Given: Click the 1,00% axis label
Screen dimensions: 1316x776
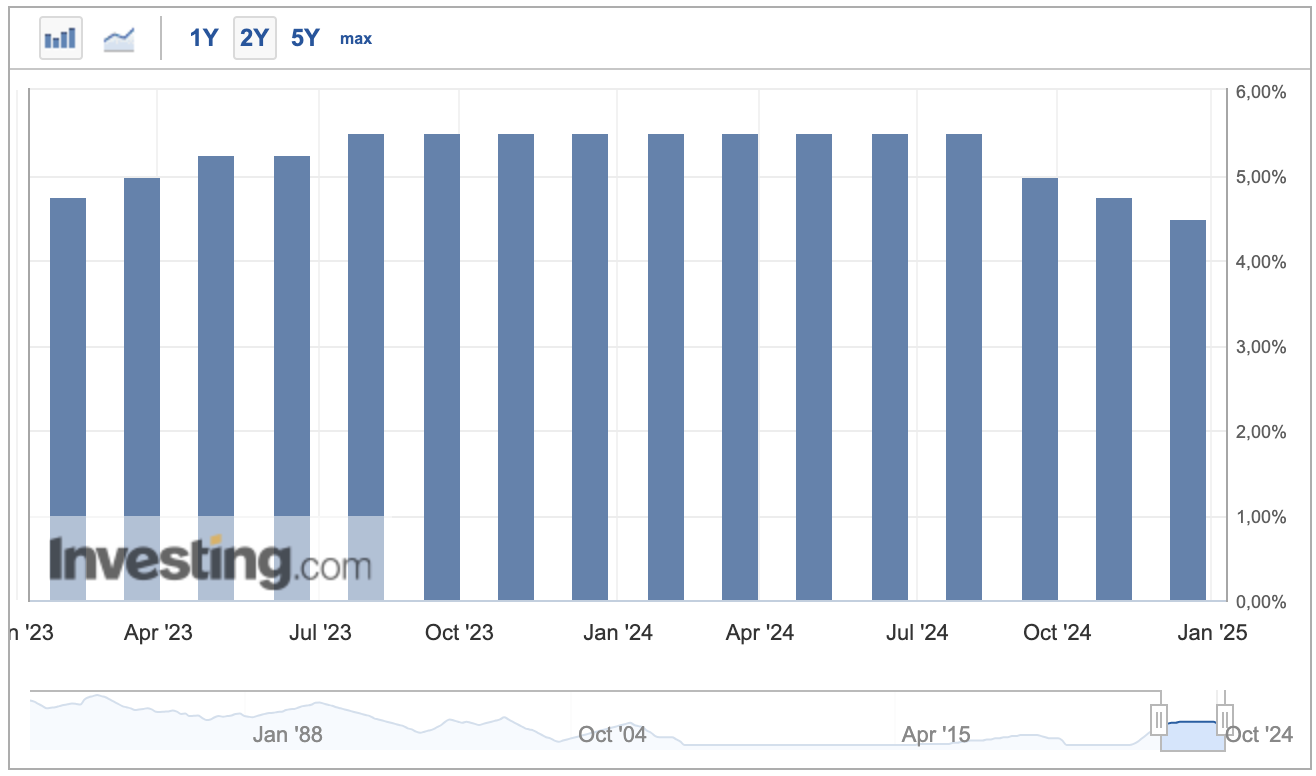Looking at the screenshot, I should pyautogui.click(x=1261, y=517).
